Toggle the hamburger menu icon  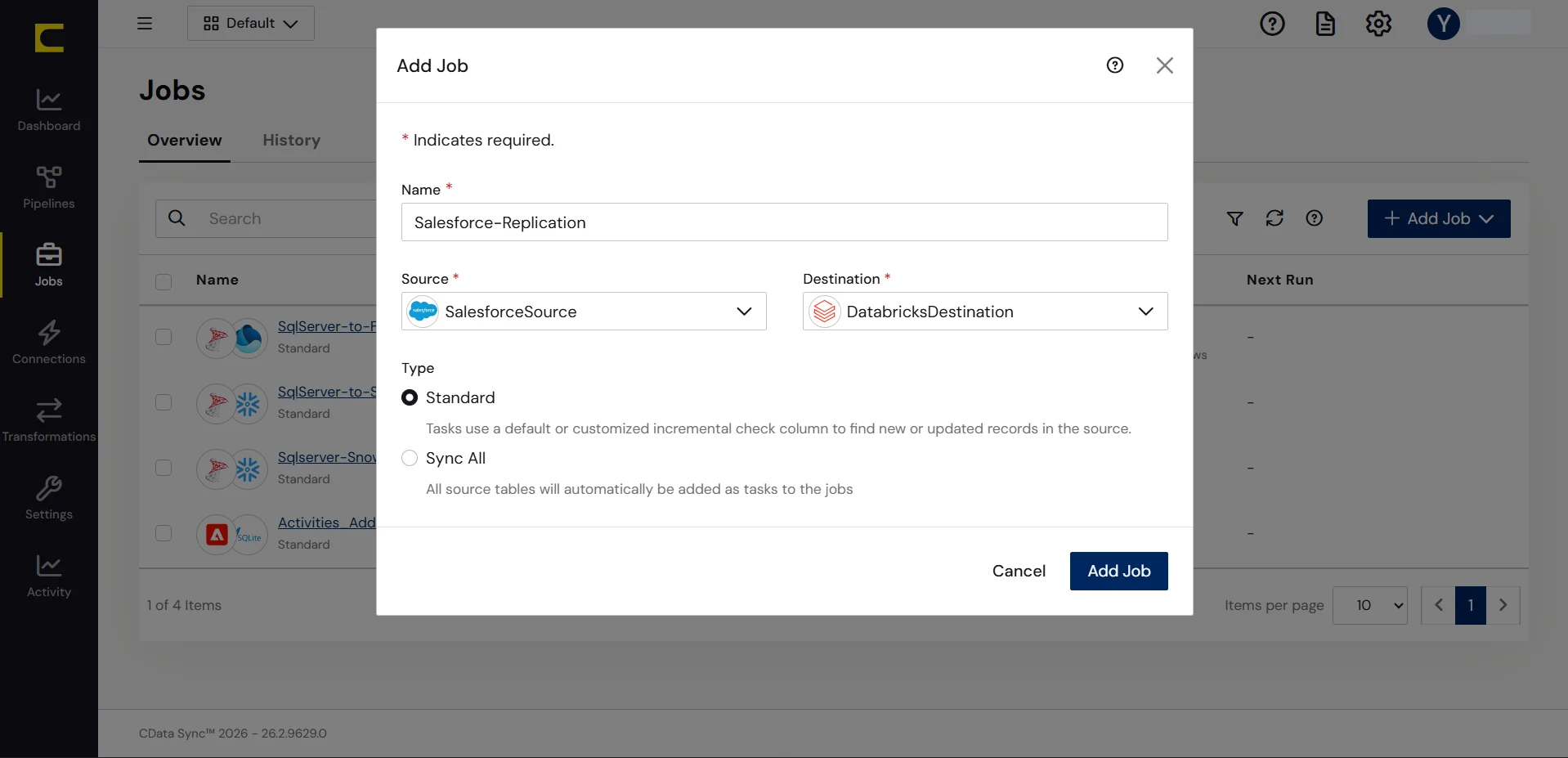click(x=145, y=24)
